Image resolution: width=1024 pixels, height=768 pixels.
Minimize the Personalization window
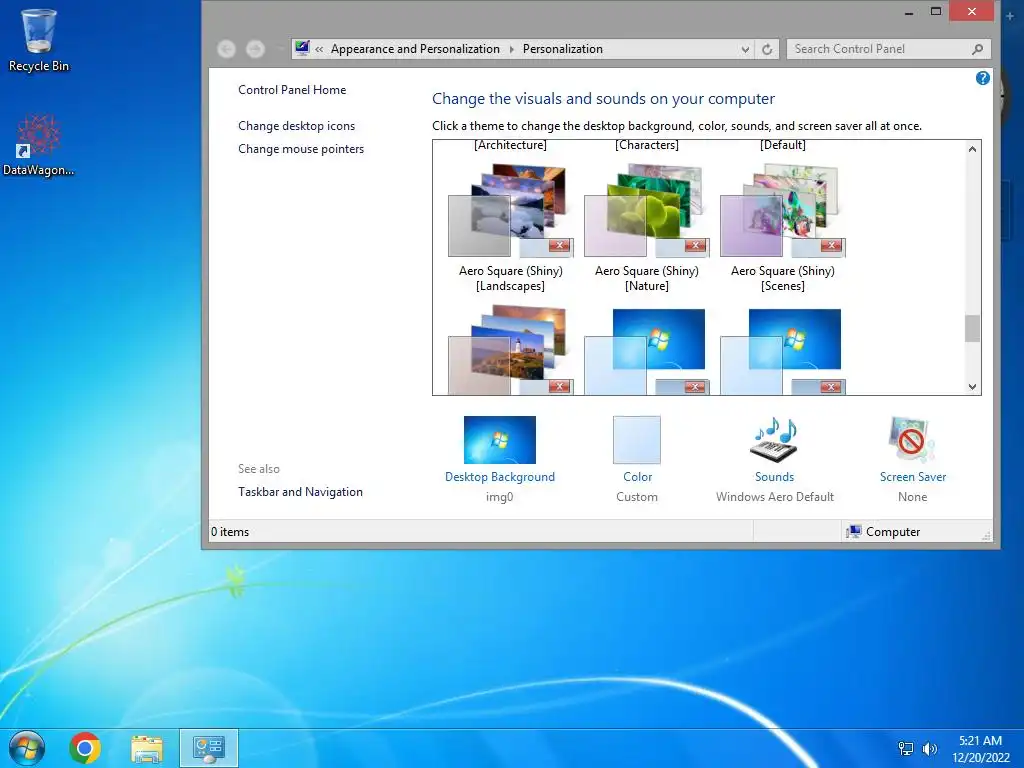(908, 11)
